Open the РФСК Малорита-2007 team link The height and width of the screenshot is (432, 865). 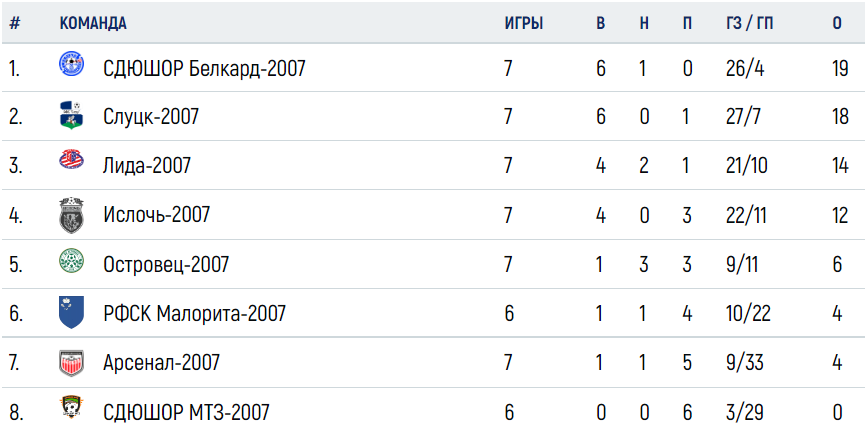pos(195,313)
